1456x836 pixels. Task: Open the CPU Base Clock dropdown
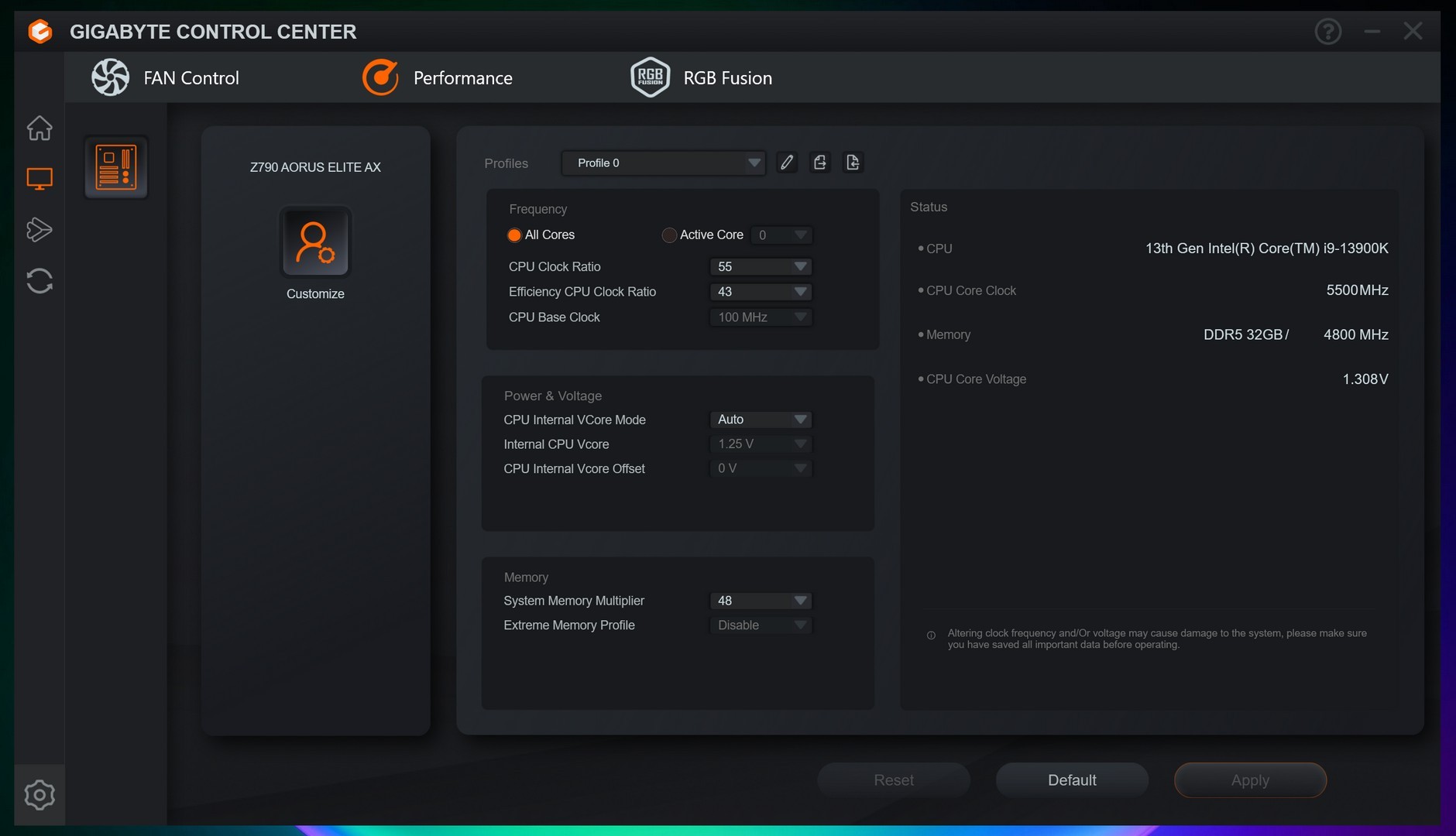(761, 317)
